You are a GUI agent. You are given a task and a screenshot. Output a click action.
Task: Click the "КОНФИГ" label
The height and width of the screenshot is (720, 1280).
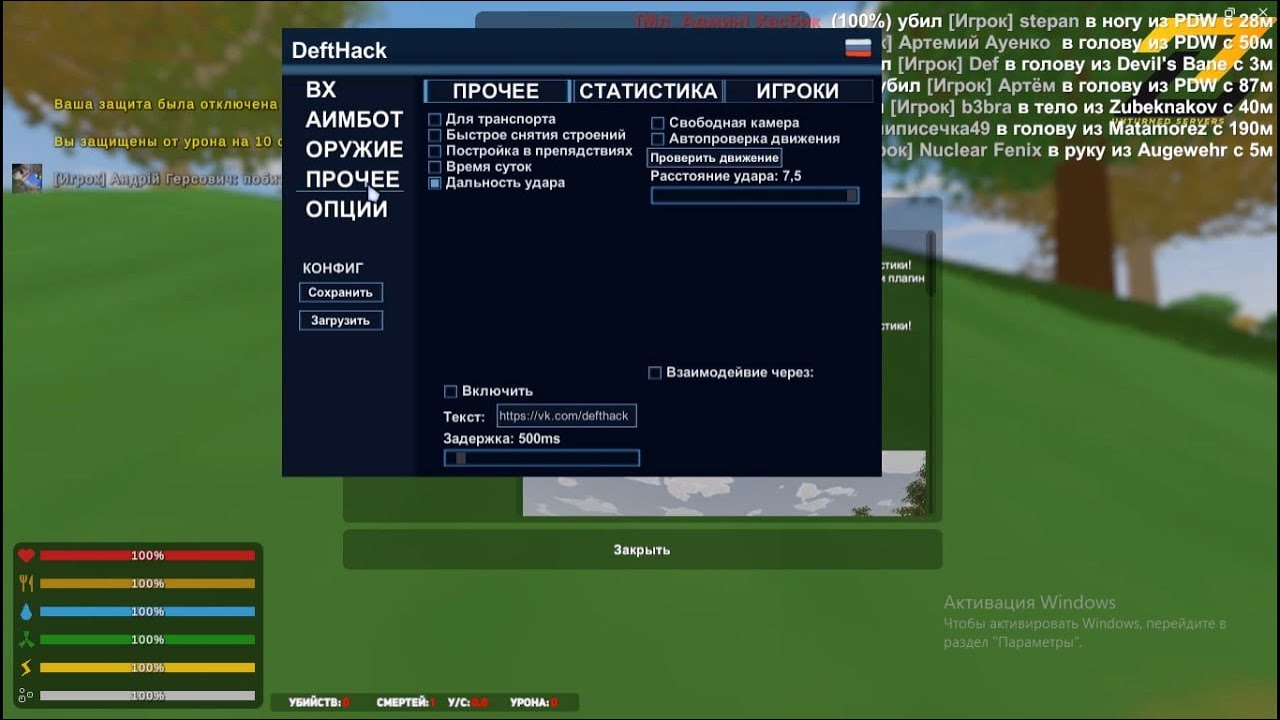tap(333, 268)
